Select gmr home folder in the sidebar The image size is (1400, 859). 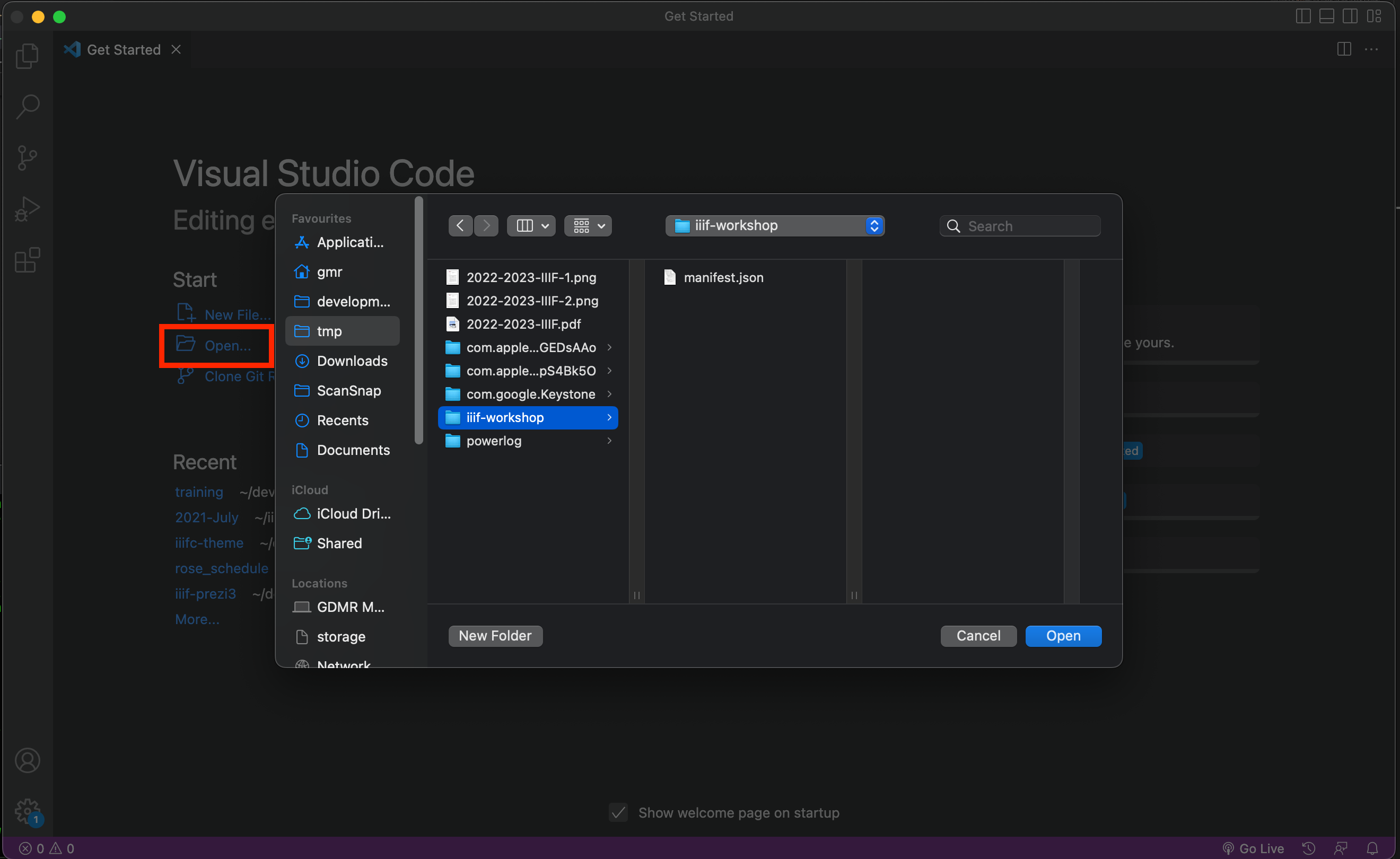[x=343, y=271]
